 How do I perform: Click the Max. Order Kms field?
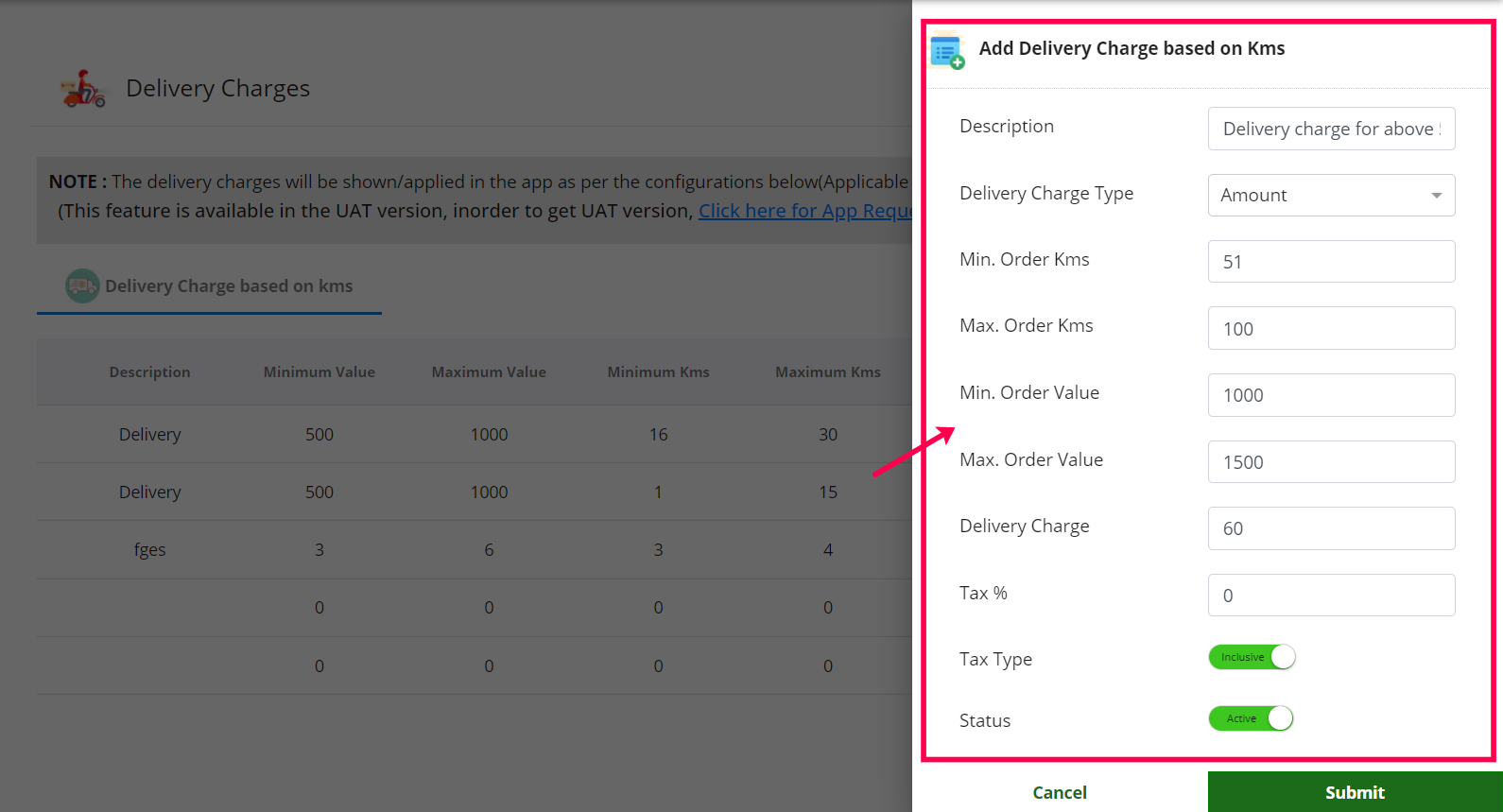point(1330,328)
